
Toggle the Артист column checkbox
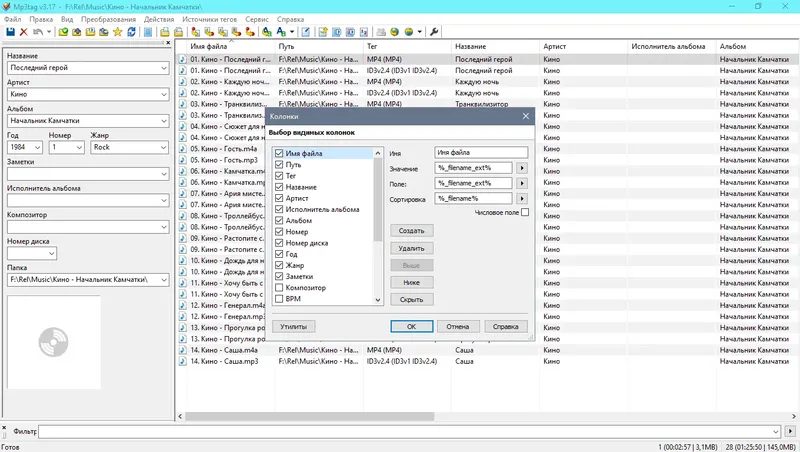coord(279,198)
